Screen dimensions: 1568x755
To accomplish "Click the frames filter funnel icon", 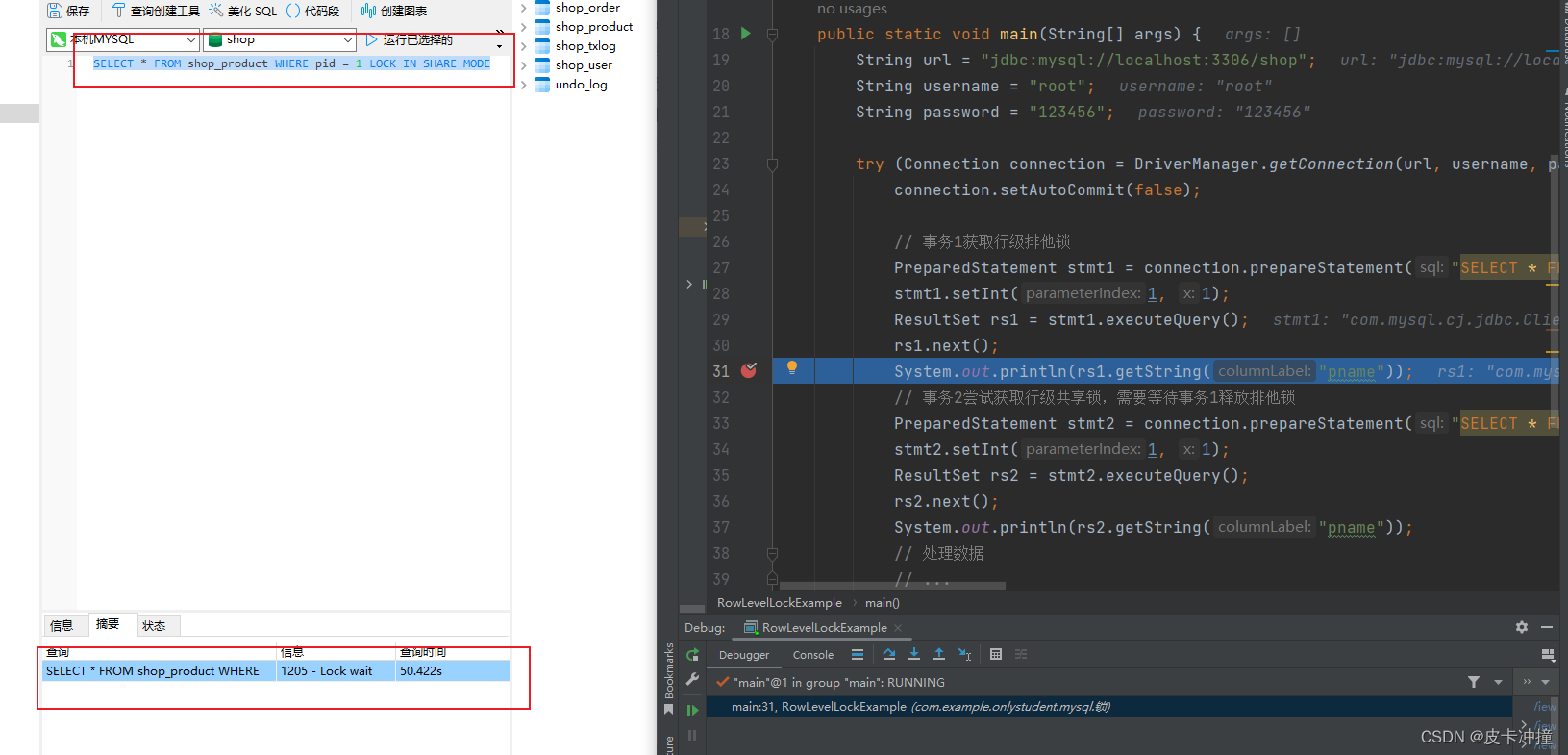I will (x=1474, y=682).
